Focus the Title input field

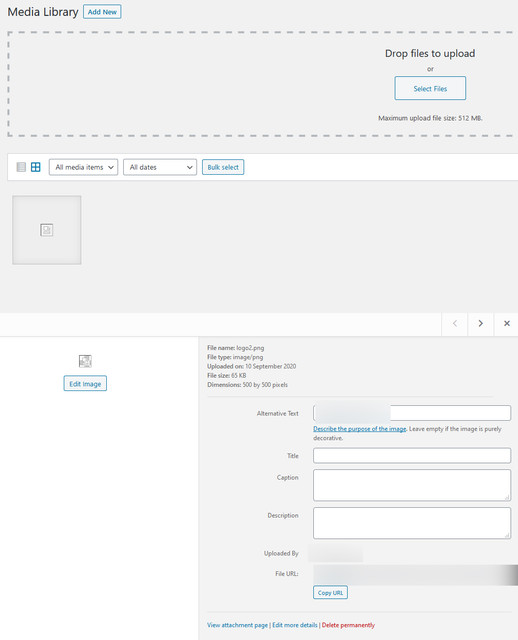(412, 456)
